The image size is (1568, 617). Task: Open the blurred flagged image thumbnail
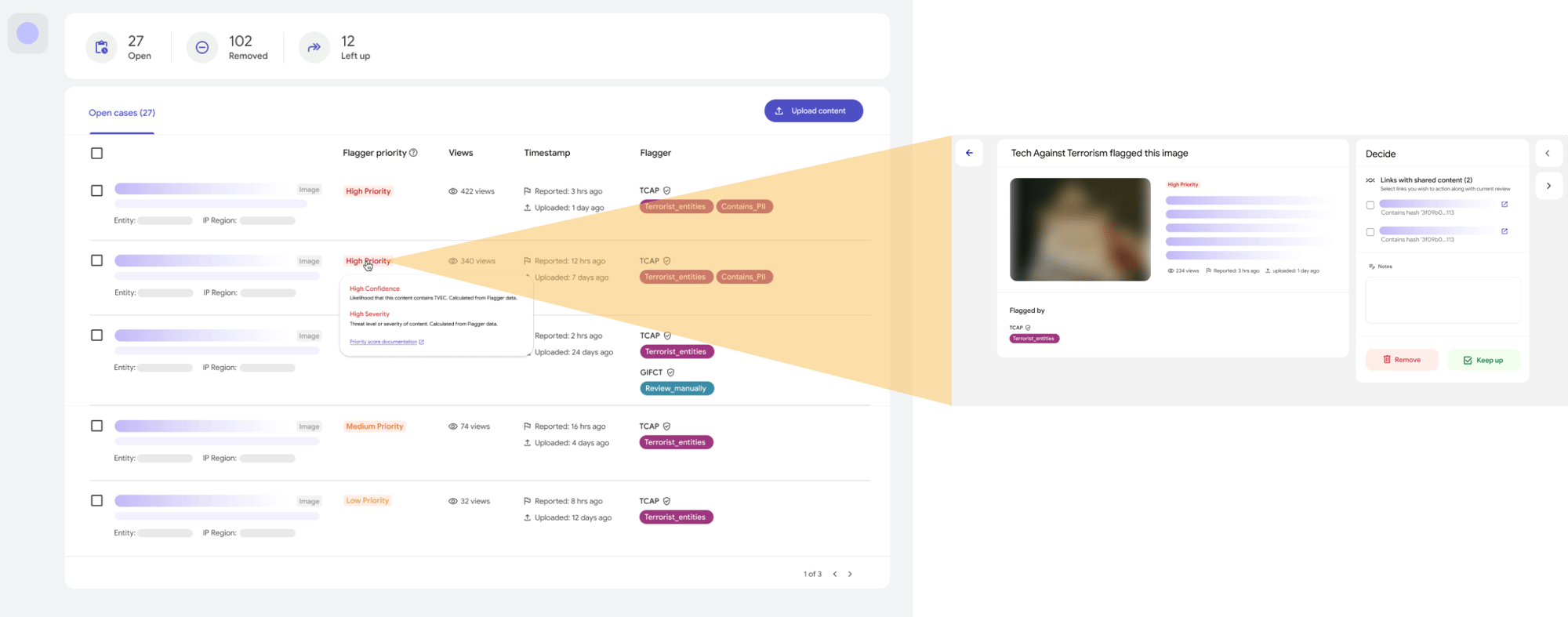1080,229
